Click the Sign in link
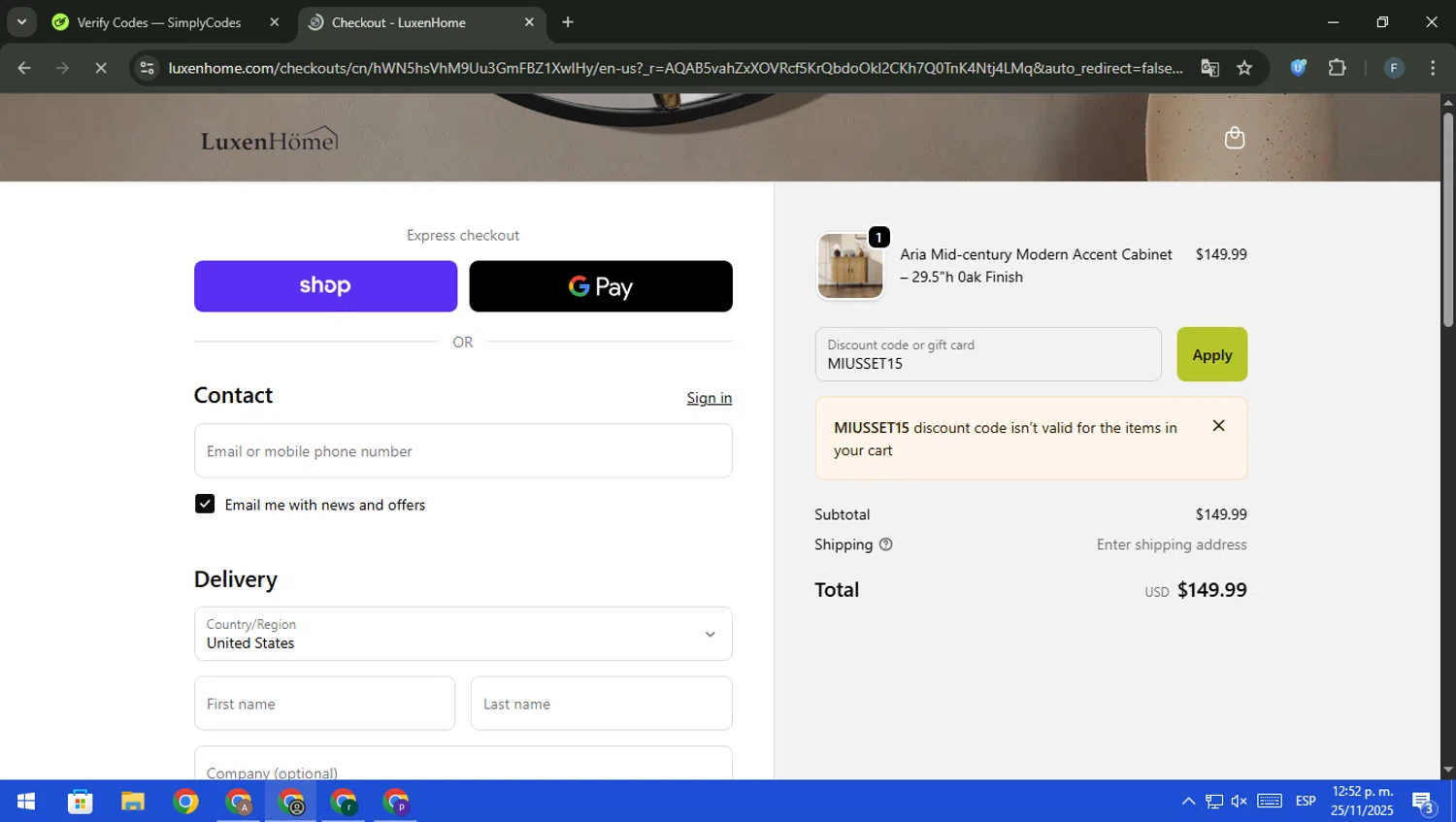 (710, 398)
